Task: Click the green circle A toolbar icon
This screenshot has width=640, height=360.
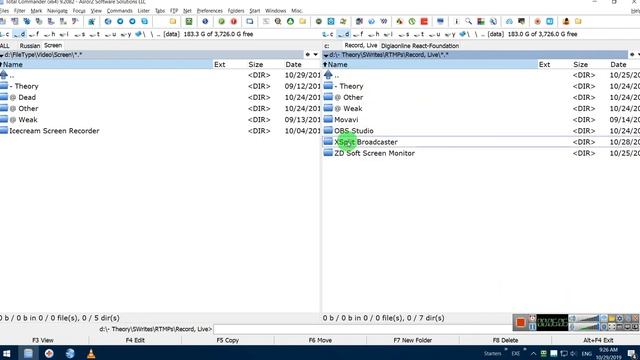Action: coord(290,21)
